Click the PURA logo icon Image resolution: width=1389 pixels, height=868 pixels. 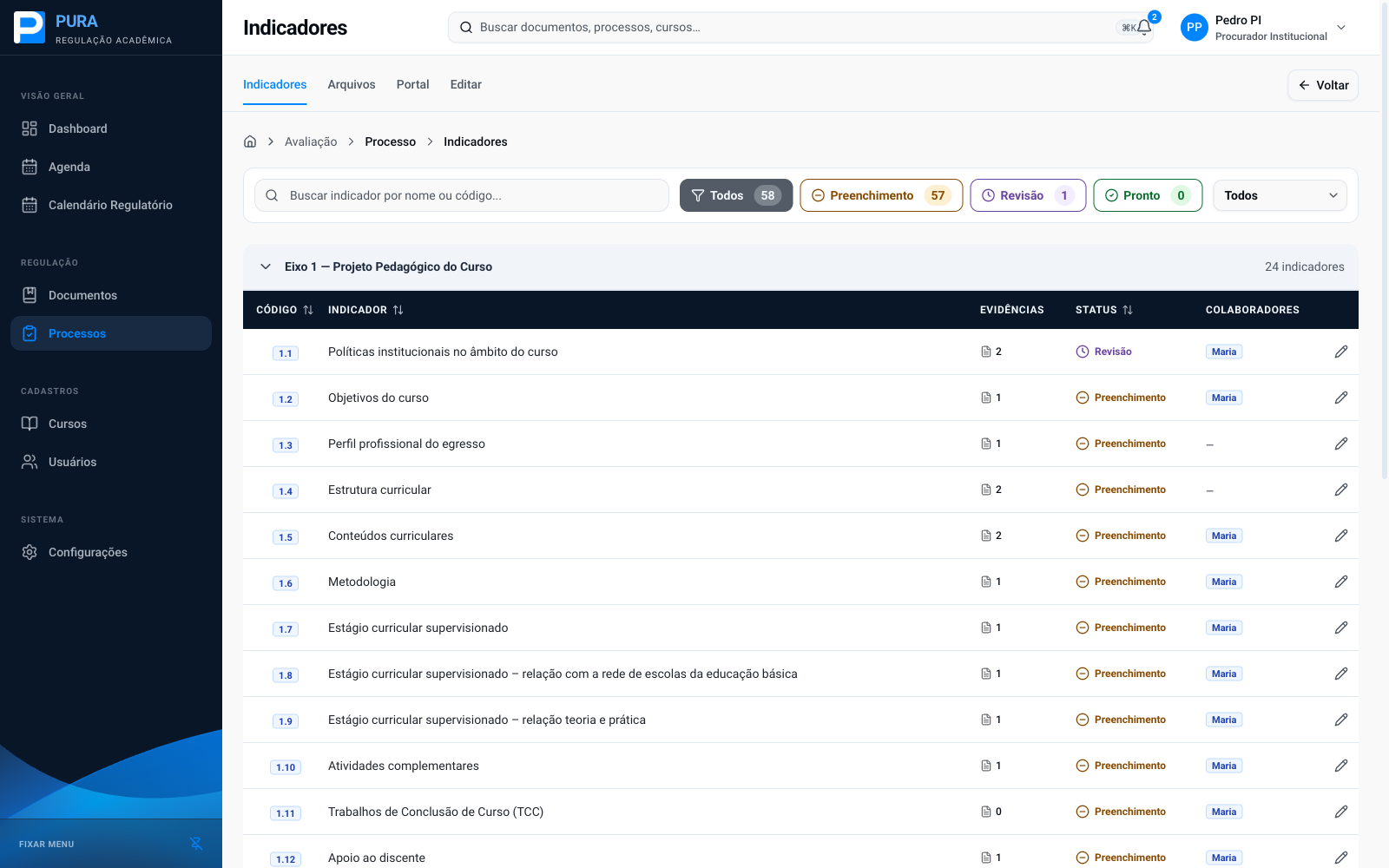30,28
